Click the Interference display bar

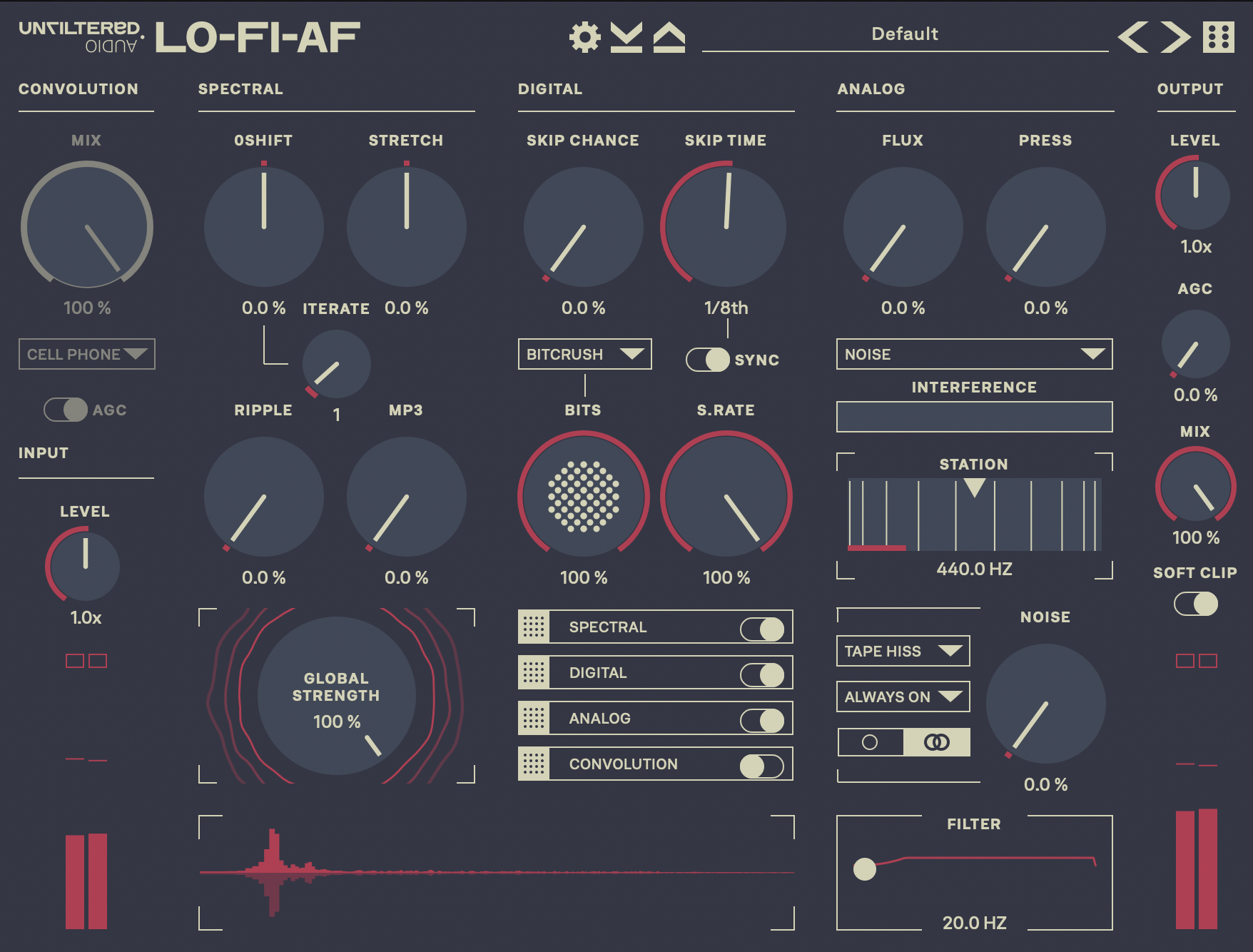(975, 417)
